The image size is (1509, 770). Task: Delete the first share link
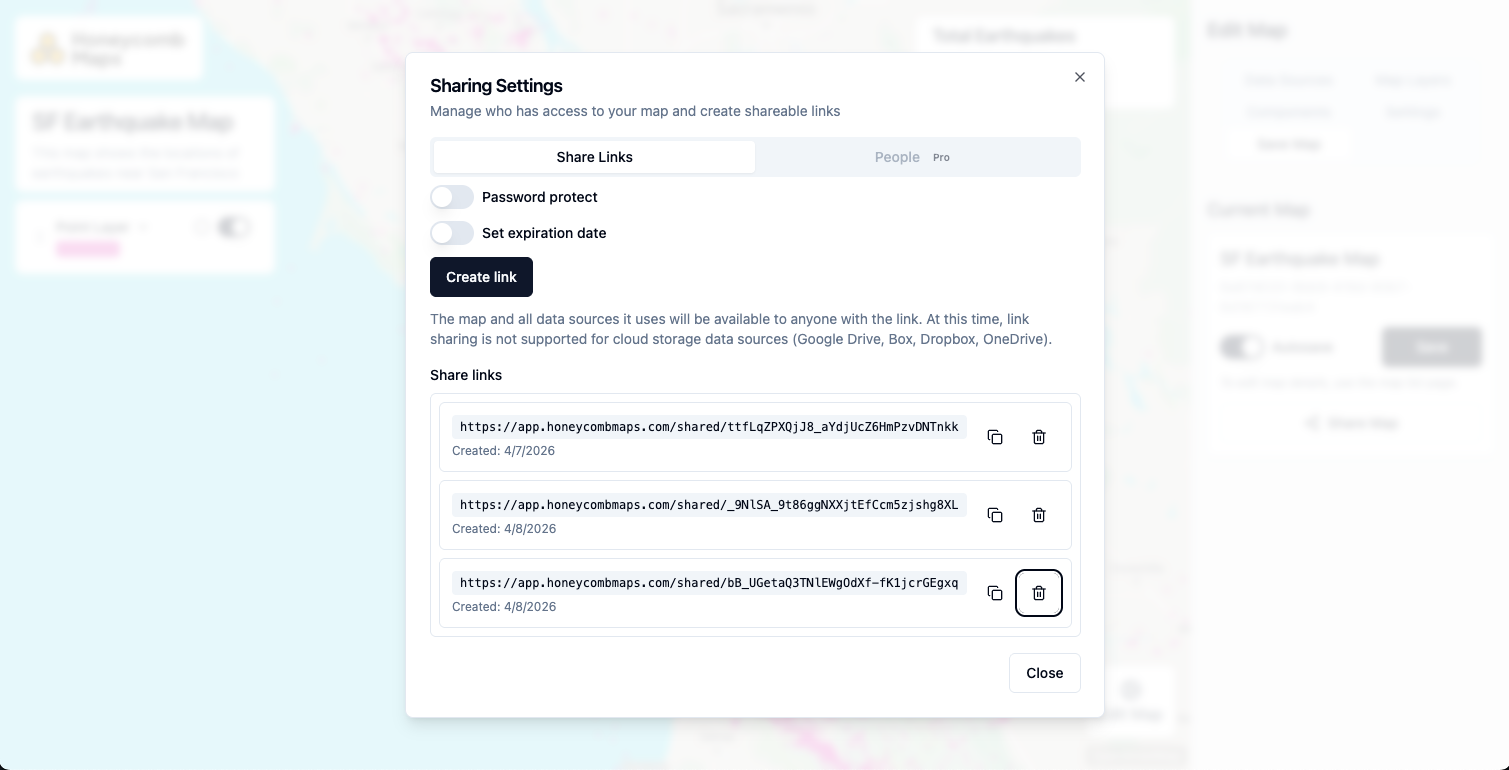pyautogui.click(x=1039, y=437)
